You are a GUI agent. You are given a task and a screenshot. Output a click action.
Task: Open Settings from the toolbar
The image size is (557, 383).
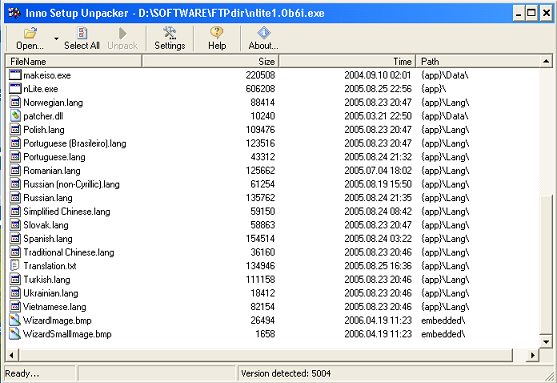click(170, 38)
